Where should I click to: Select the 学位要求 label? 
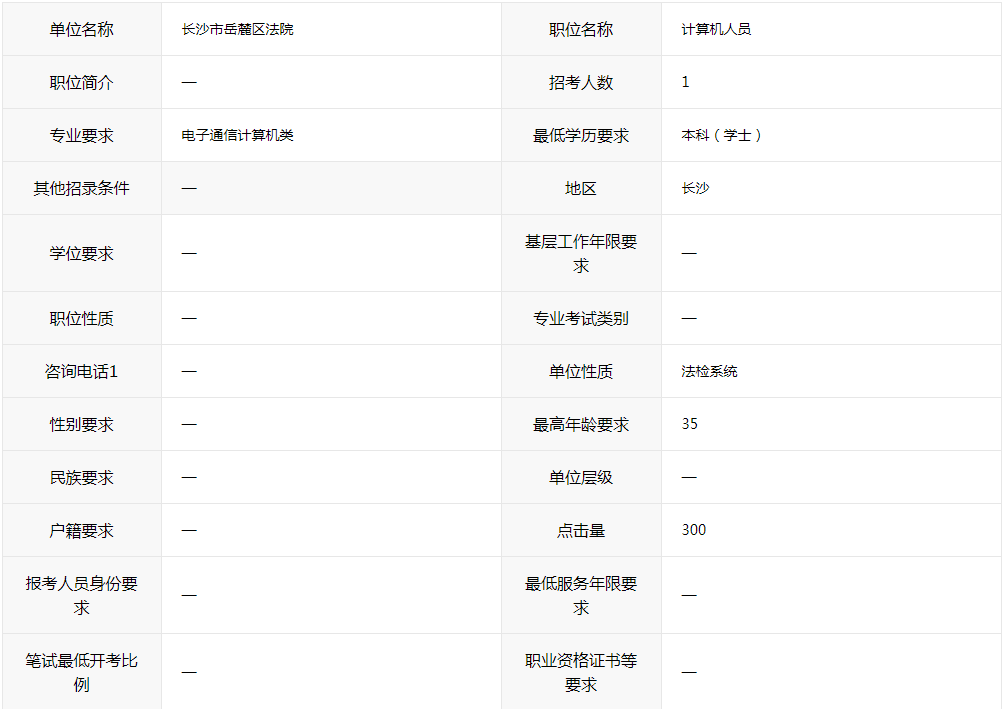coord(82,254)
